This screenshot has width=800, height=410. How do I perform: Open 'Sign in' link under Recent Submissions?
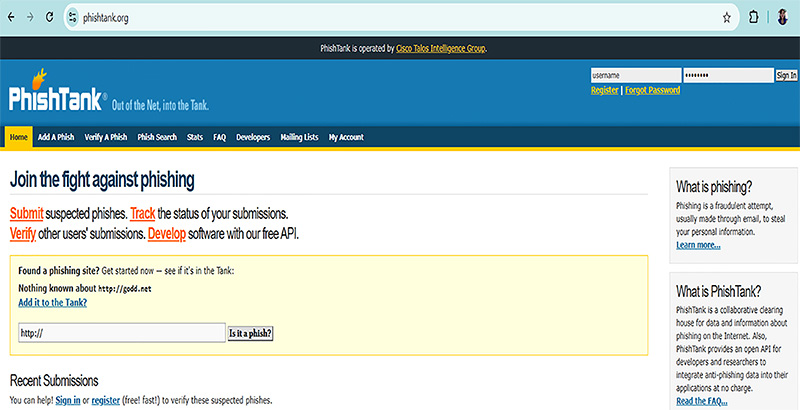pyautogui.click(x=68, y=400)
